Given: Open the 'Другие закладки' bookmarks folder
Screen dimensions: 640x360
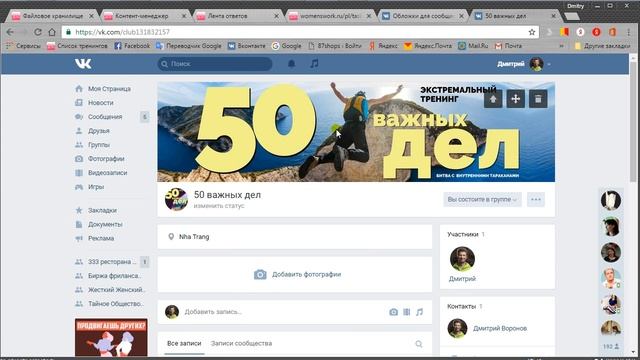Looking at the screenshot, I should pyautogui.click(x=602, y=46).
